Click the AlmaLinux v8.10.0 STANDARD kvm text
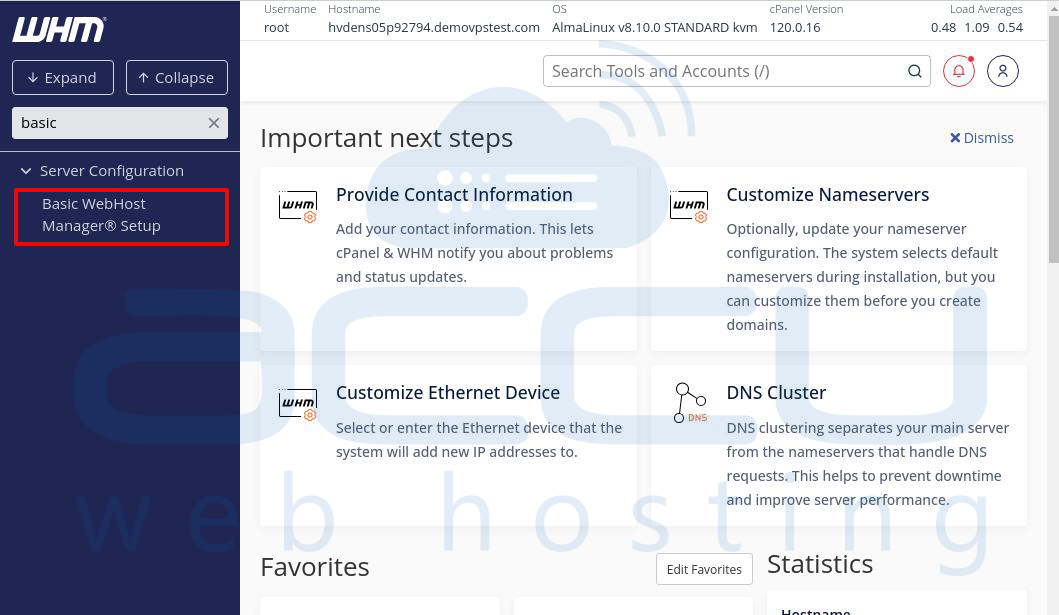 click(x=654, y=28)
